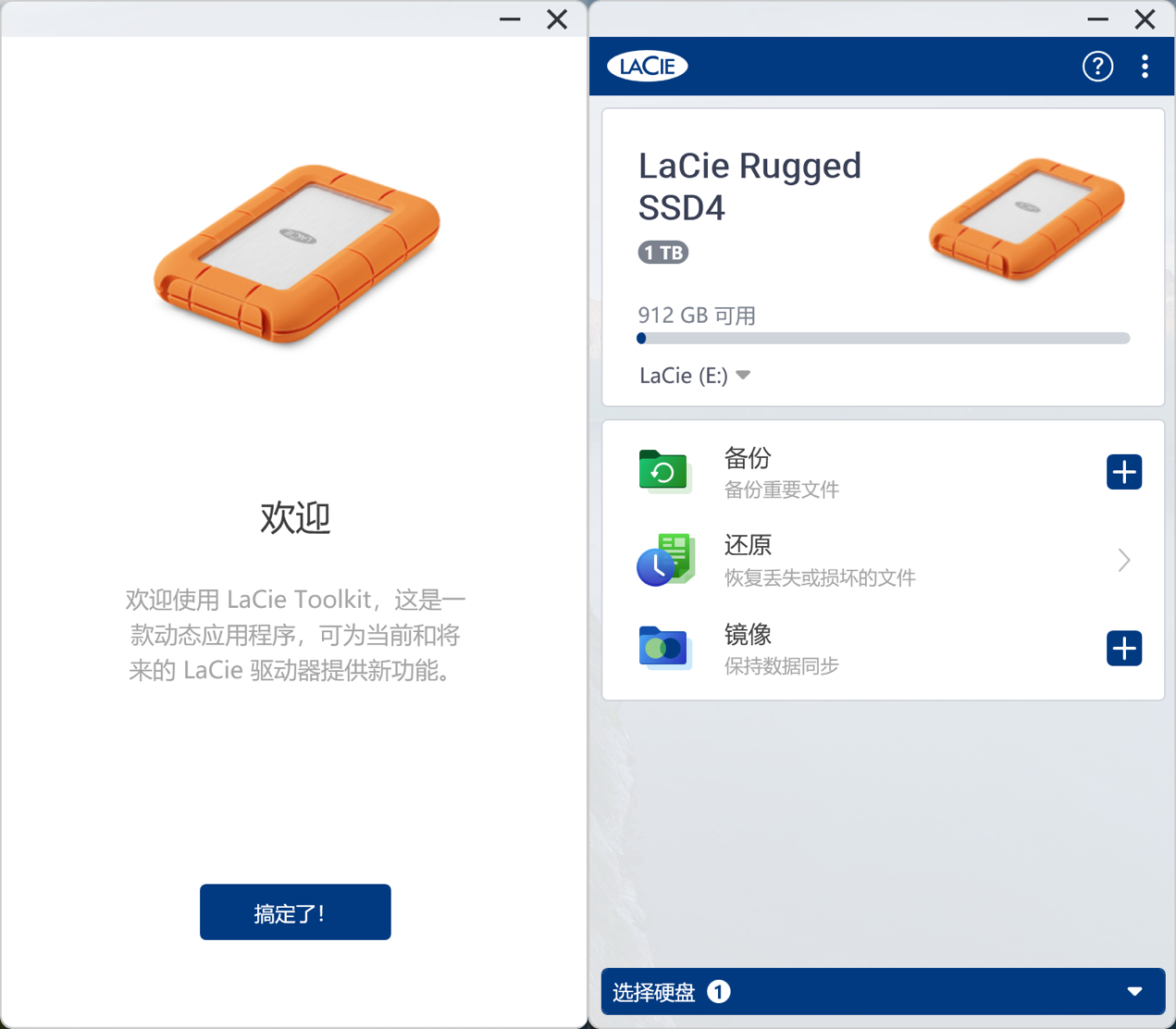
Task: Click the storage usage progress bar
Action: pos(884,338)
